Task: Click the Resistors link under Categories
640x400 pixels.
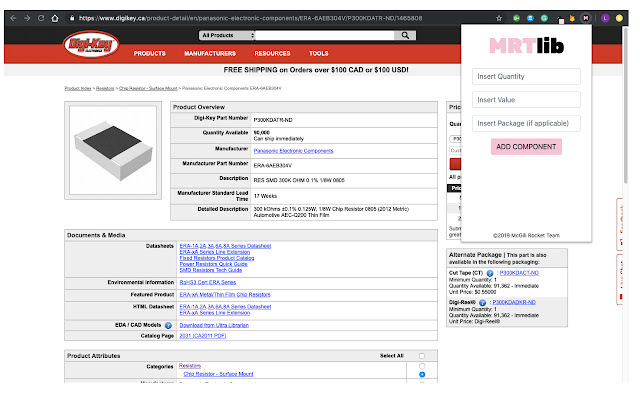Action: click(x=190, y=366)
